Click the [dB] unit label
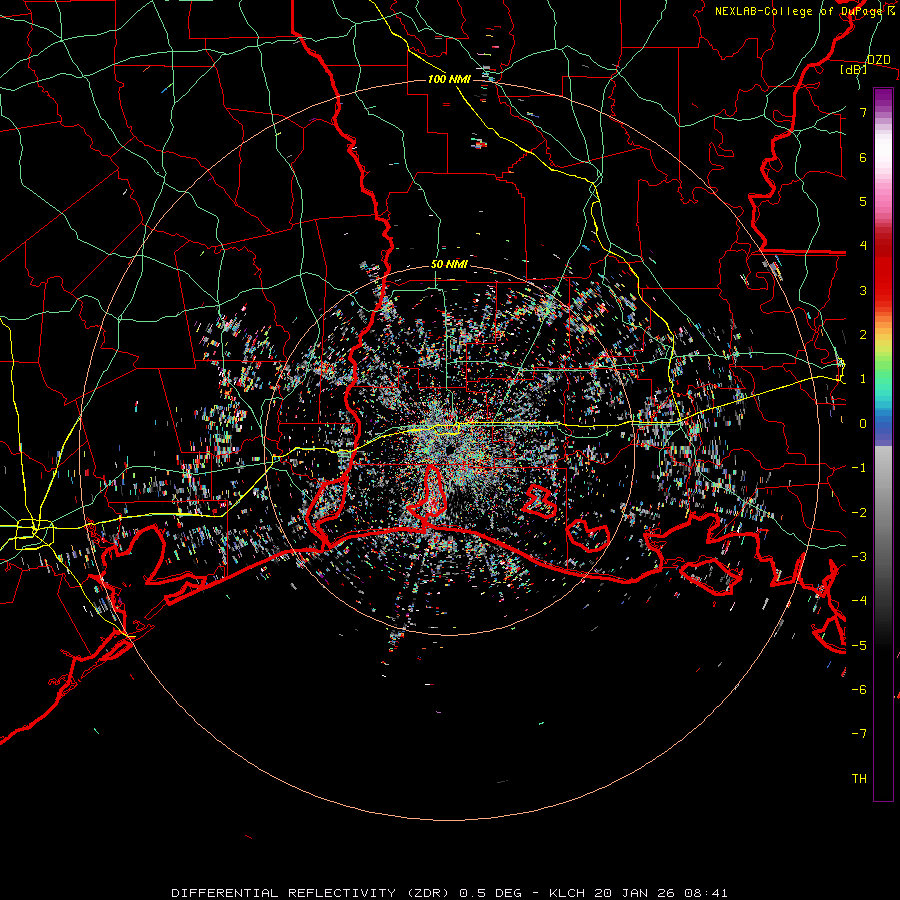The height and width of the screenshot is (900, 900). click(854, 69)
